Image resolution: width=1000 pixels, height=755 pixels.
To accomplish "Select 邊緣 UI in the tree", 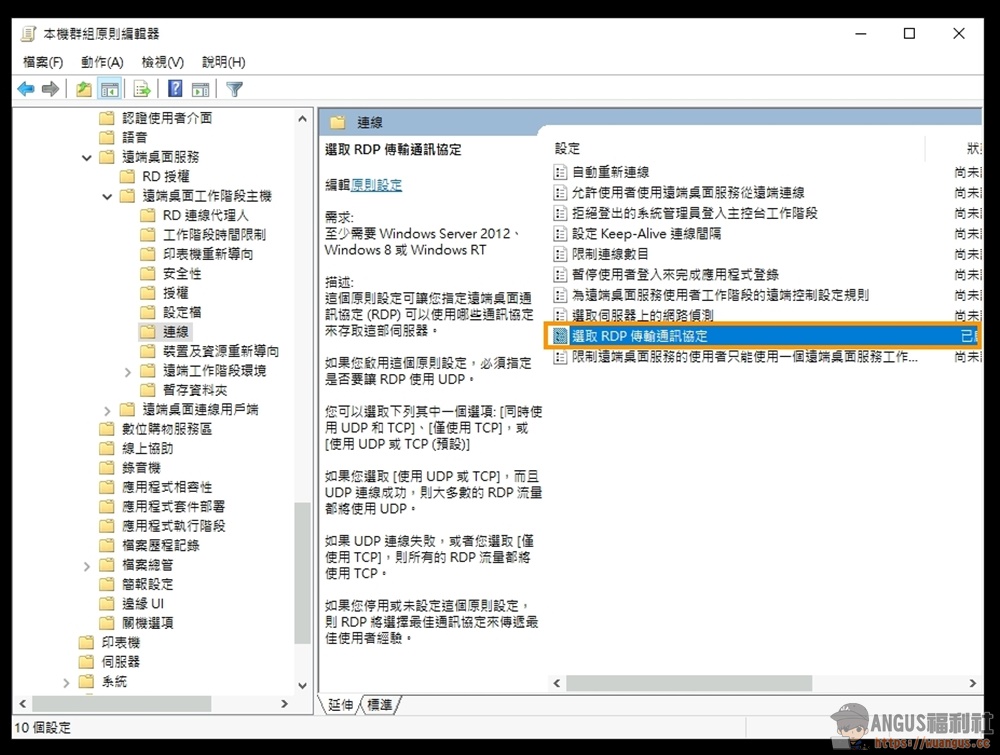I will (143, 603).
